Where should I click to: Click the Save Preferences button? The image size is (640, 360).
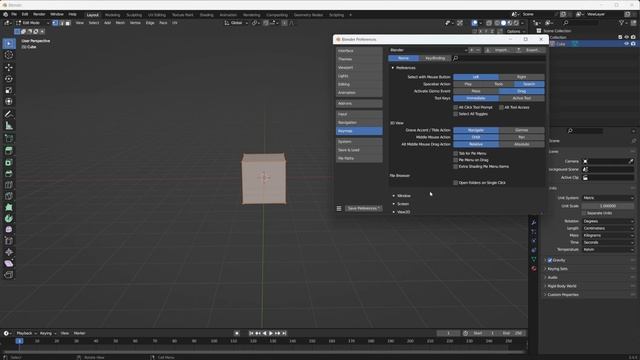[364, 208]
